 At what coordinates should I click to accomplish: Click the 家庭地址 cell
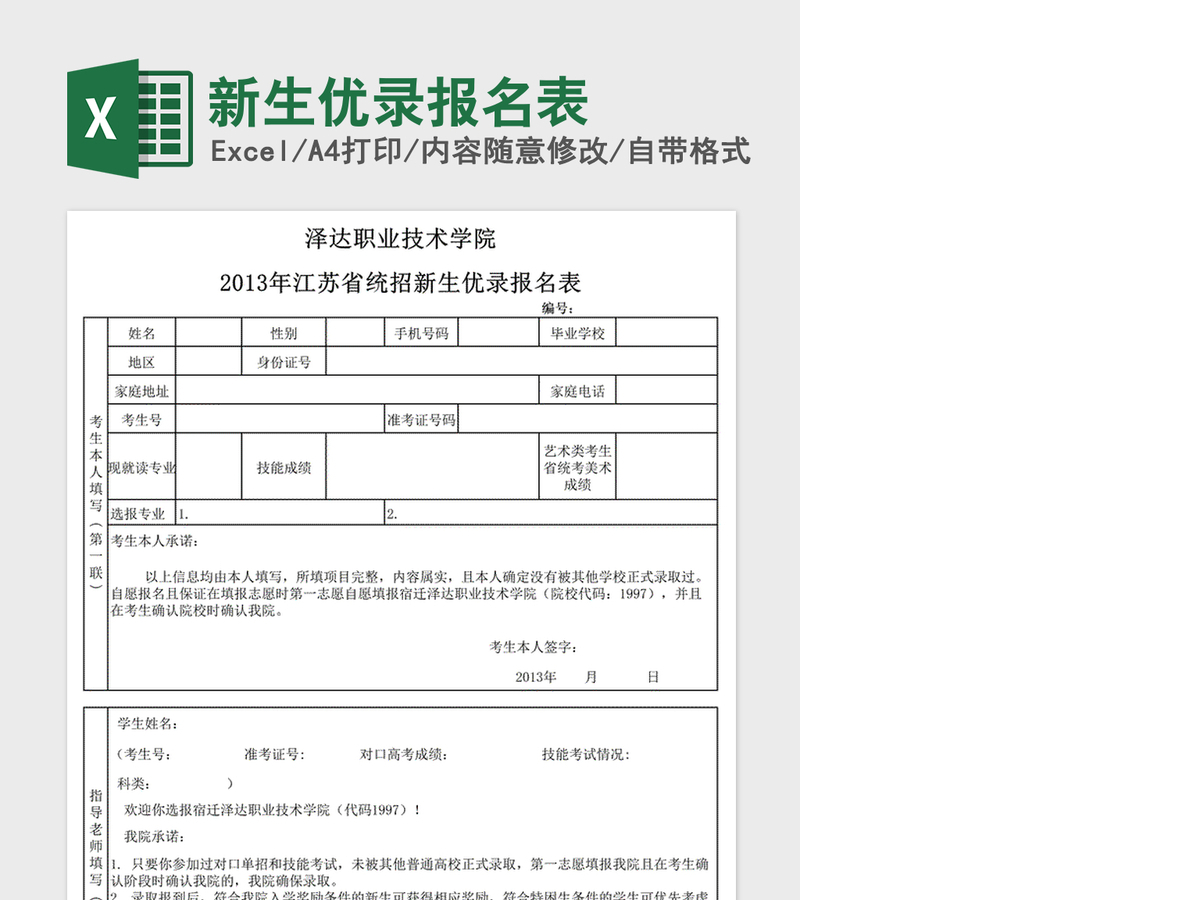142,391
